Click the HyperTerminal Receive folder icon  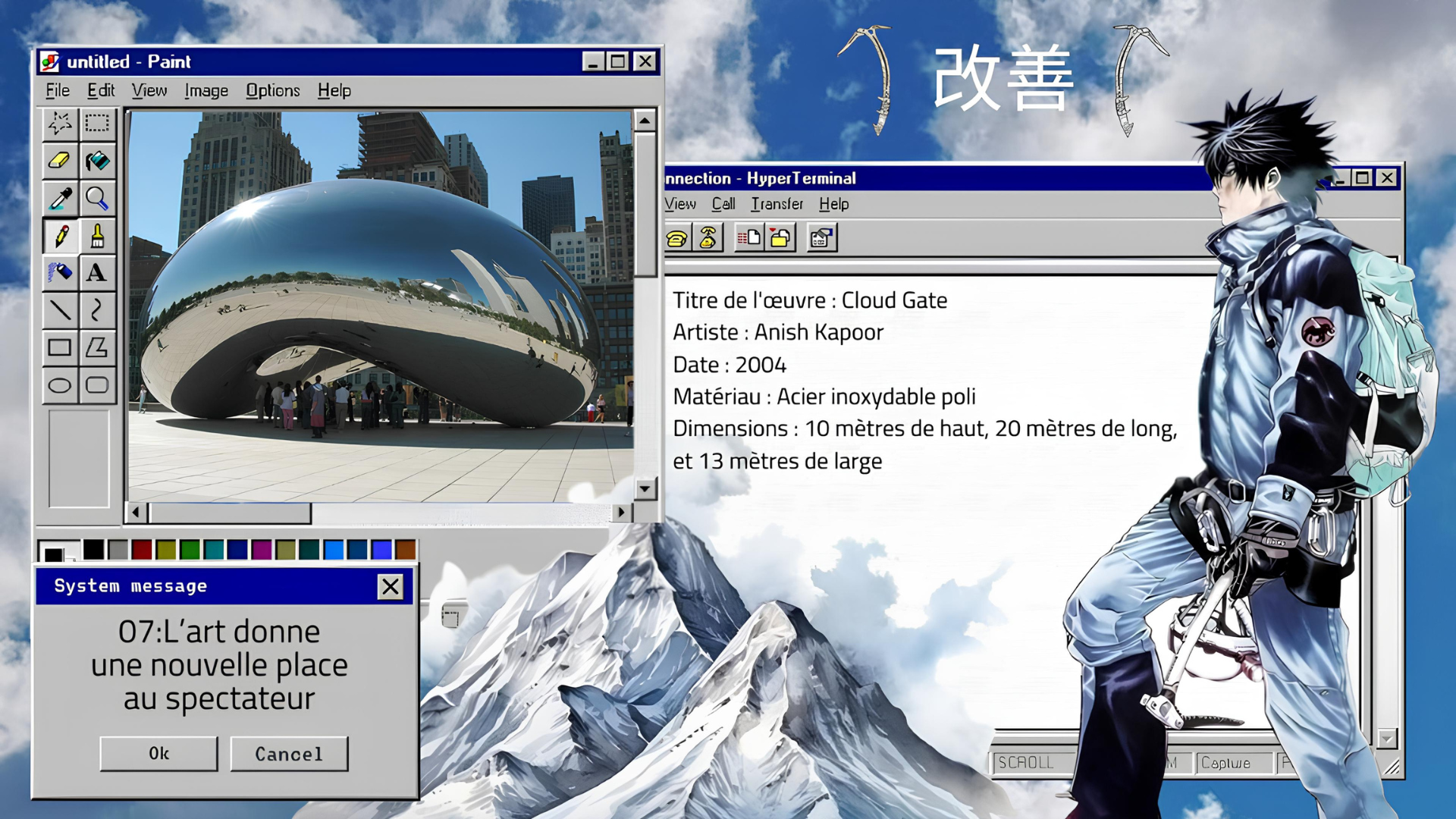click(780, 238)
